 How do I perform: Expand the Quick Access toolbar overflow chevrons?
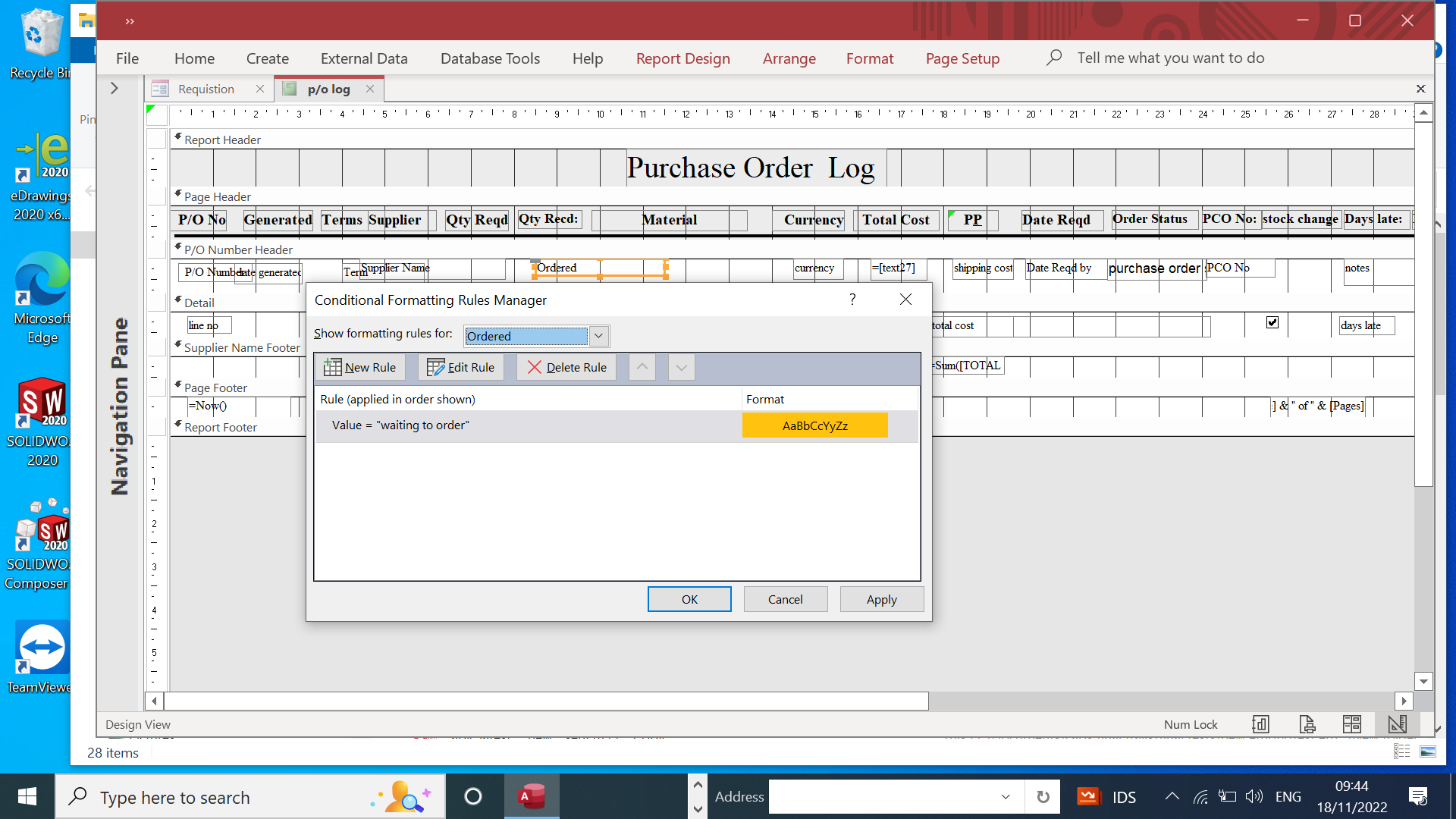[x=130, y=21]
